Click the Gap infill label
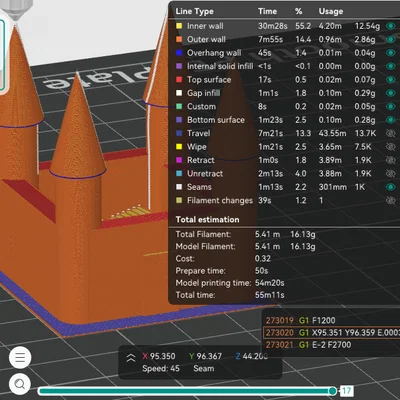The height and width of the screenshot is (400, 400). click(x=203, y=93)
